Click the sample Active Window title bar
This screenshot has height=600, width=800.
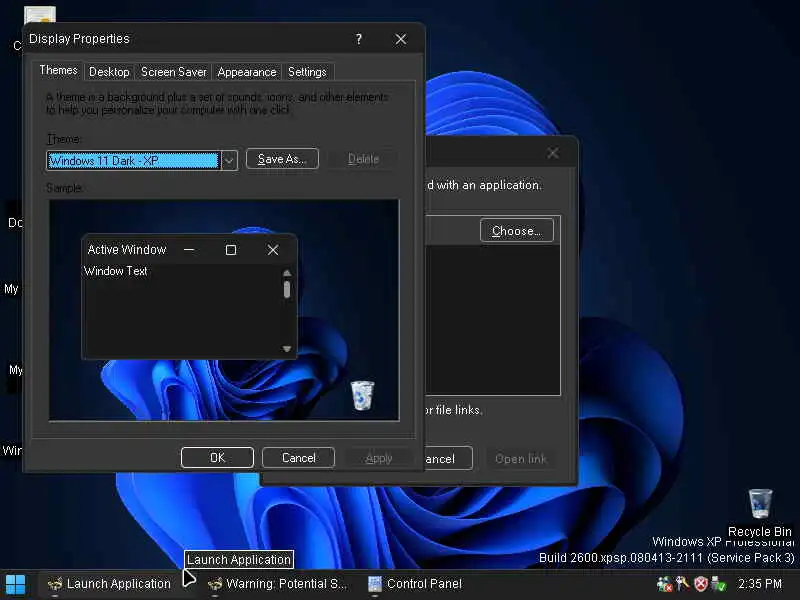coord(189,249)
